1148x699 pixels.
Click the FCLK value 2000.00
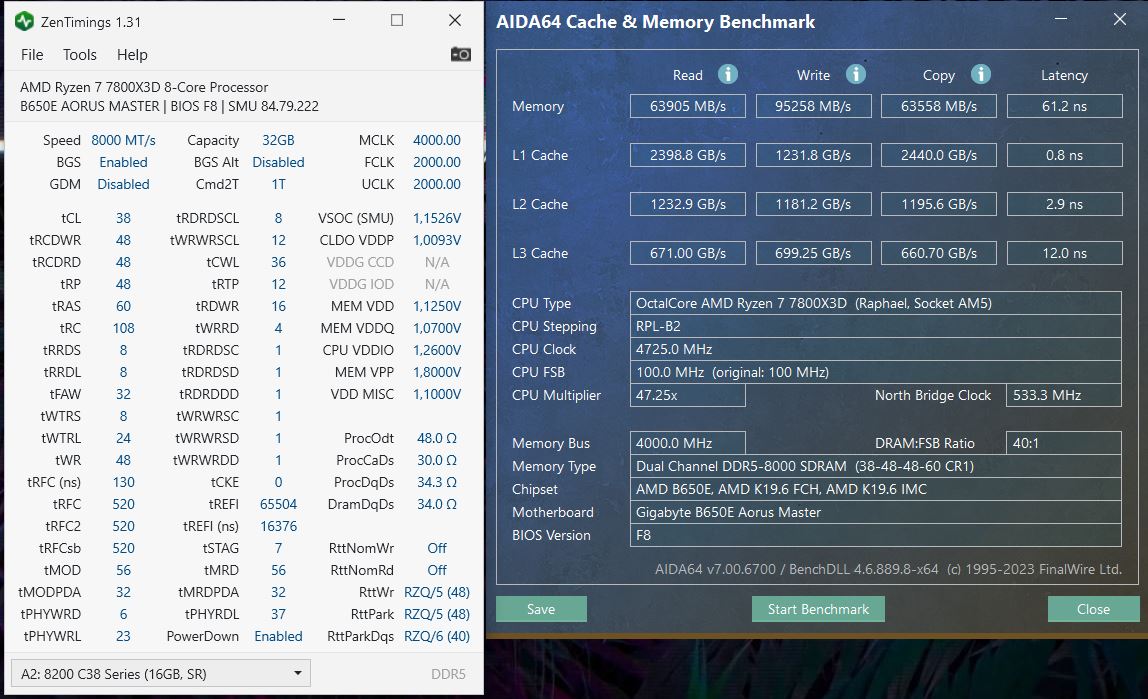tap(436, 162)
